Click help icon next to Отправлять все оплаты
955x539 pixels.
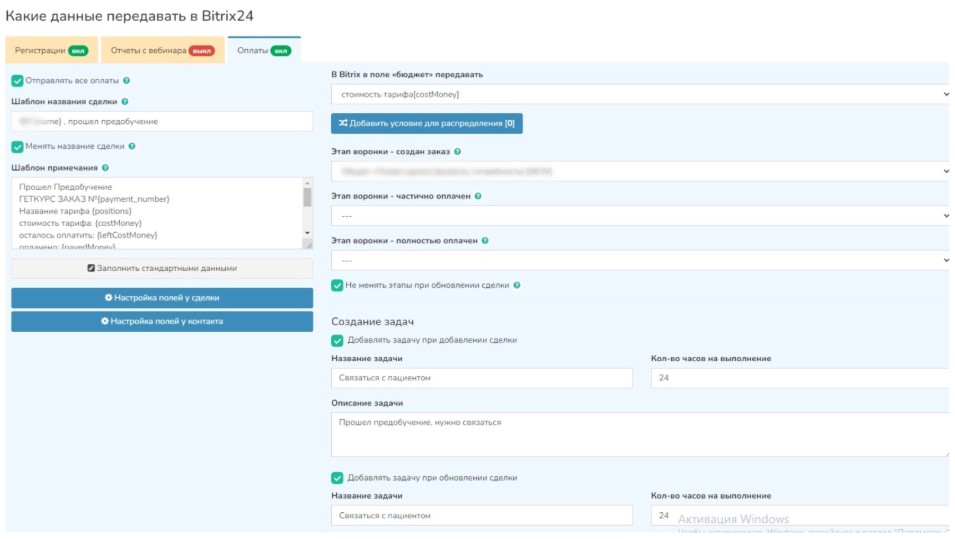126,81
